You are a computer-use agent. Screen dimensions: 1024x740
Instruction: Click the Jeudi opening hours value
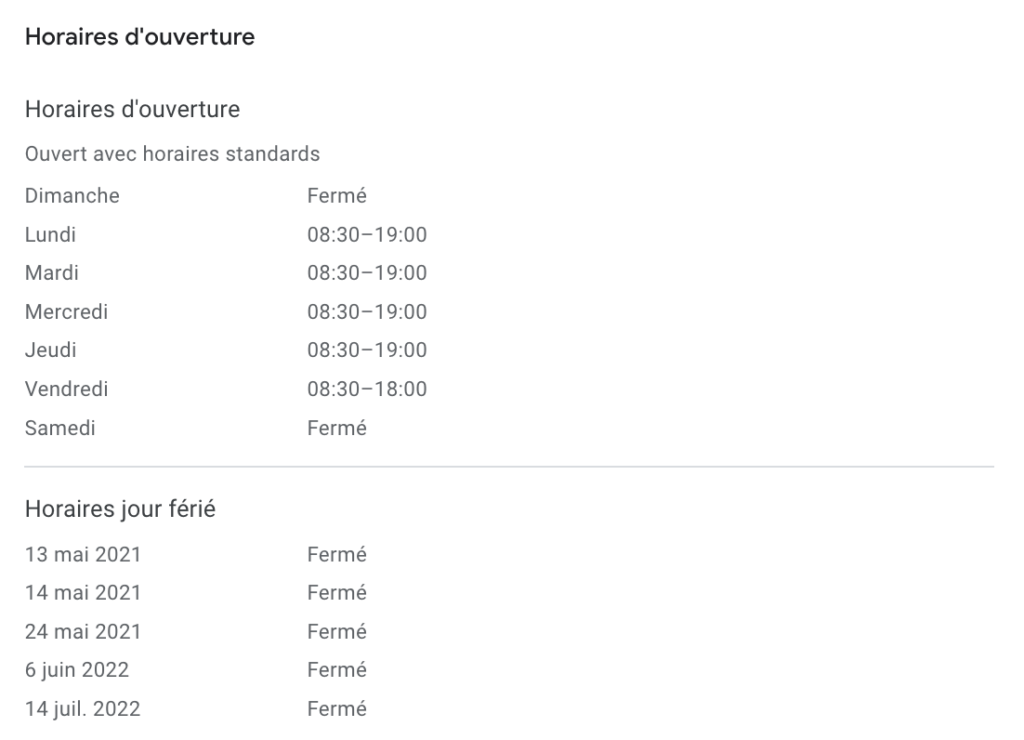click(x=367, y=350)
